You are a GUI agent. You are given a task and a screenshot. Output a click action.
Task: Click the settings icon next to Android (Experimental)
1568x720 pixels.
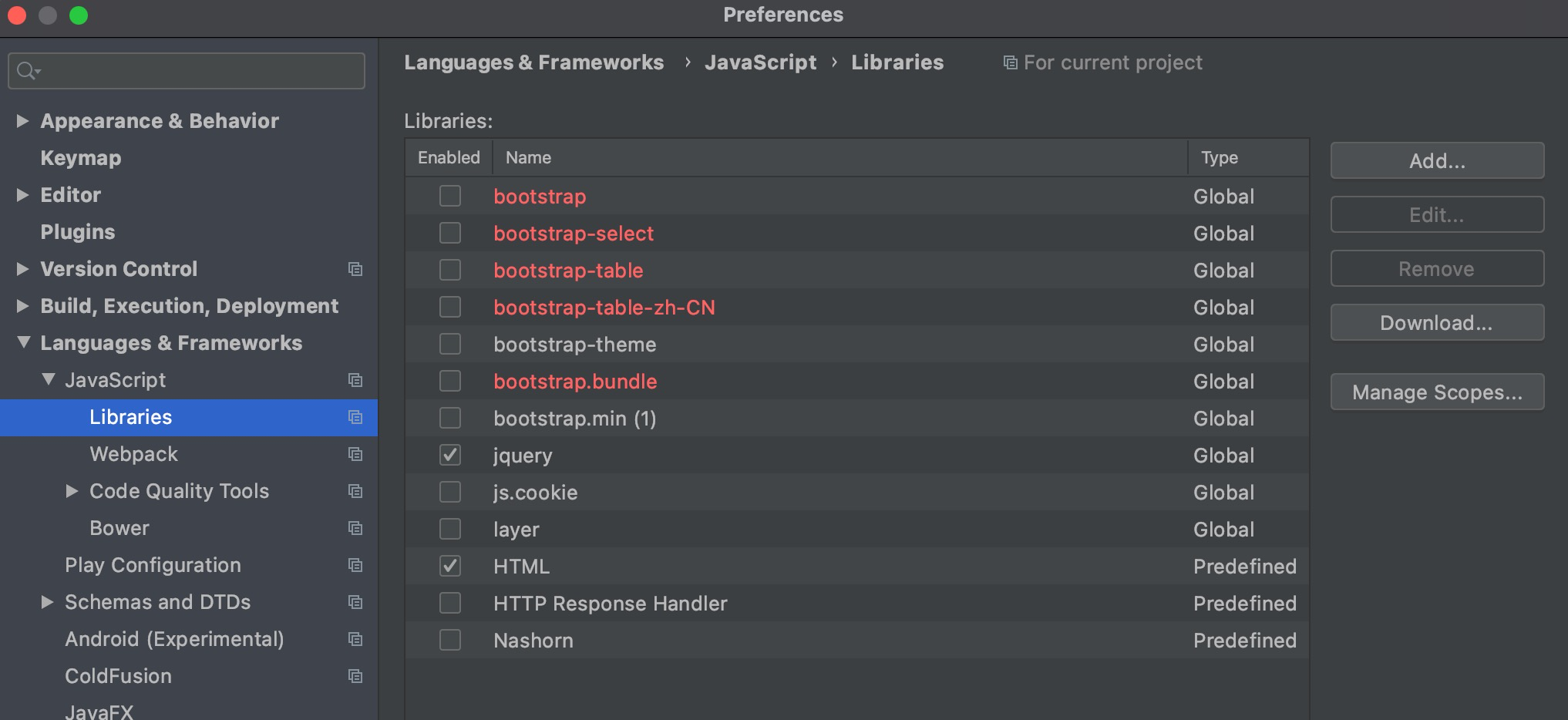(x=355, y=639)
